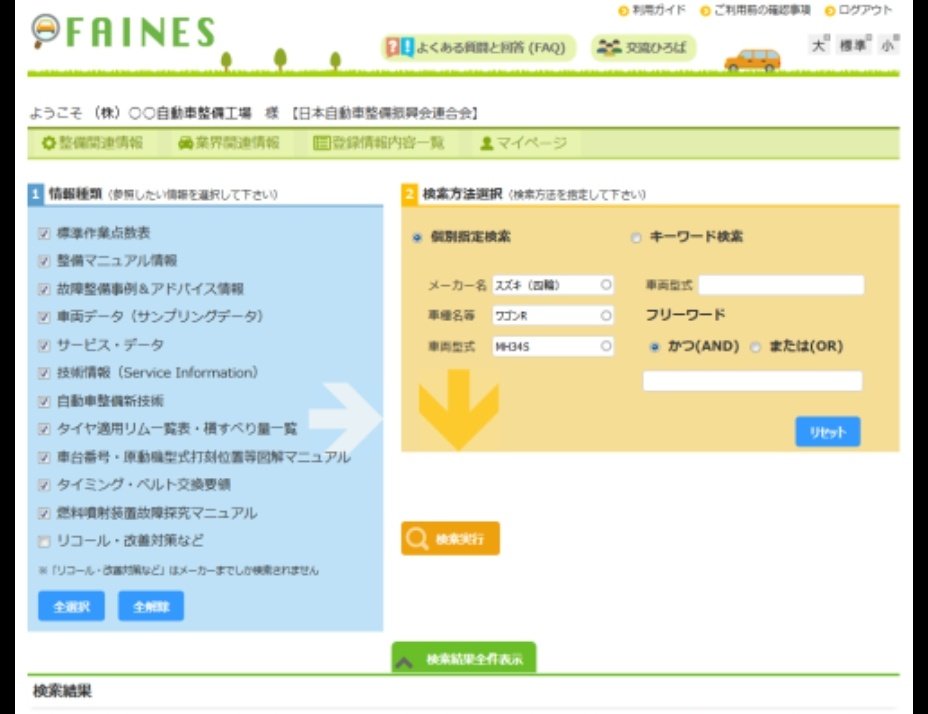Toggle 燃料噴射装置故障探究マニュアル checkbox
Viewport: 928px width, 714px height.
click(44, 513)
